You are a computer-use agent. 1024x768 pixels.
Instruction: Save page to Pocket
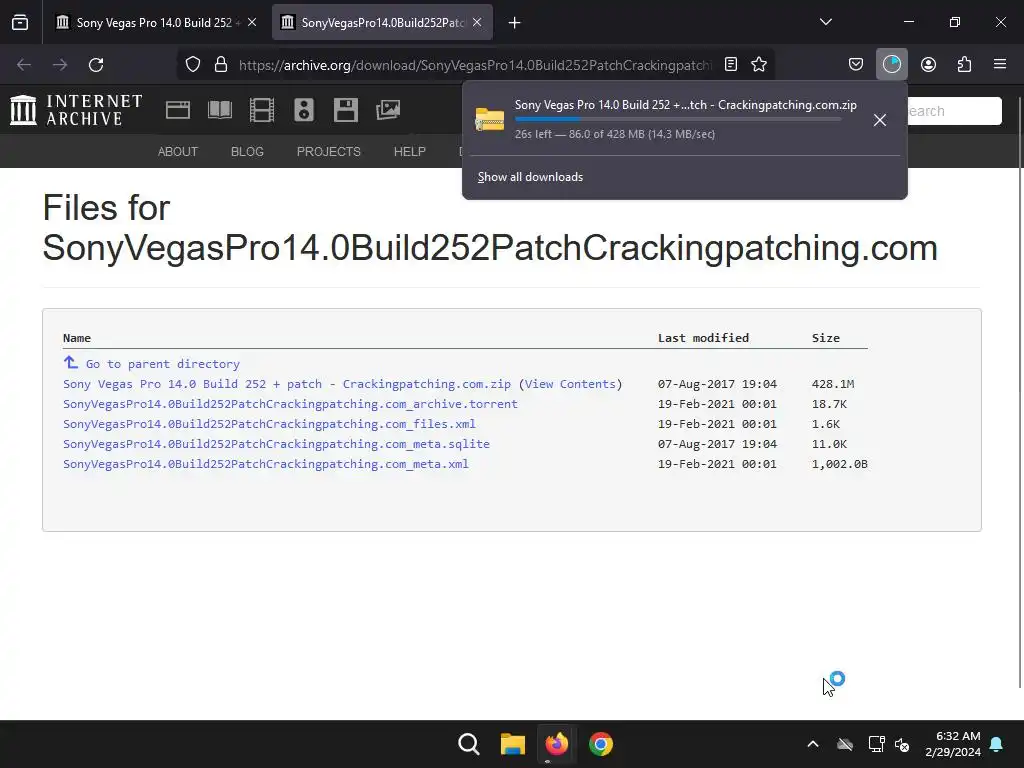856,64
